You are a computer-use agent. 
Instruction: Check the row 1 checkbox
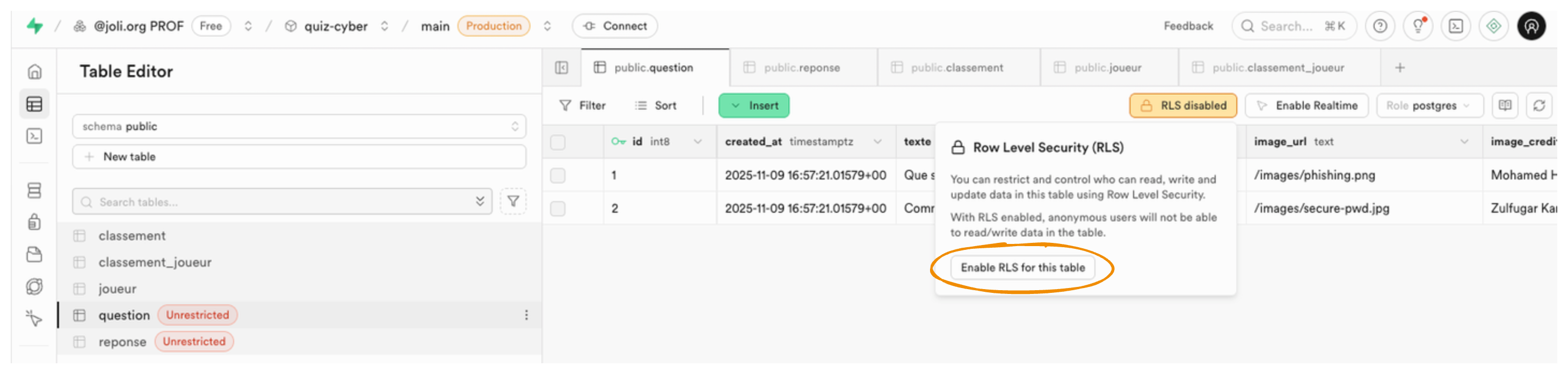[x=557, y=175]
